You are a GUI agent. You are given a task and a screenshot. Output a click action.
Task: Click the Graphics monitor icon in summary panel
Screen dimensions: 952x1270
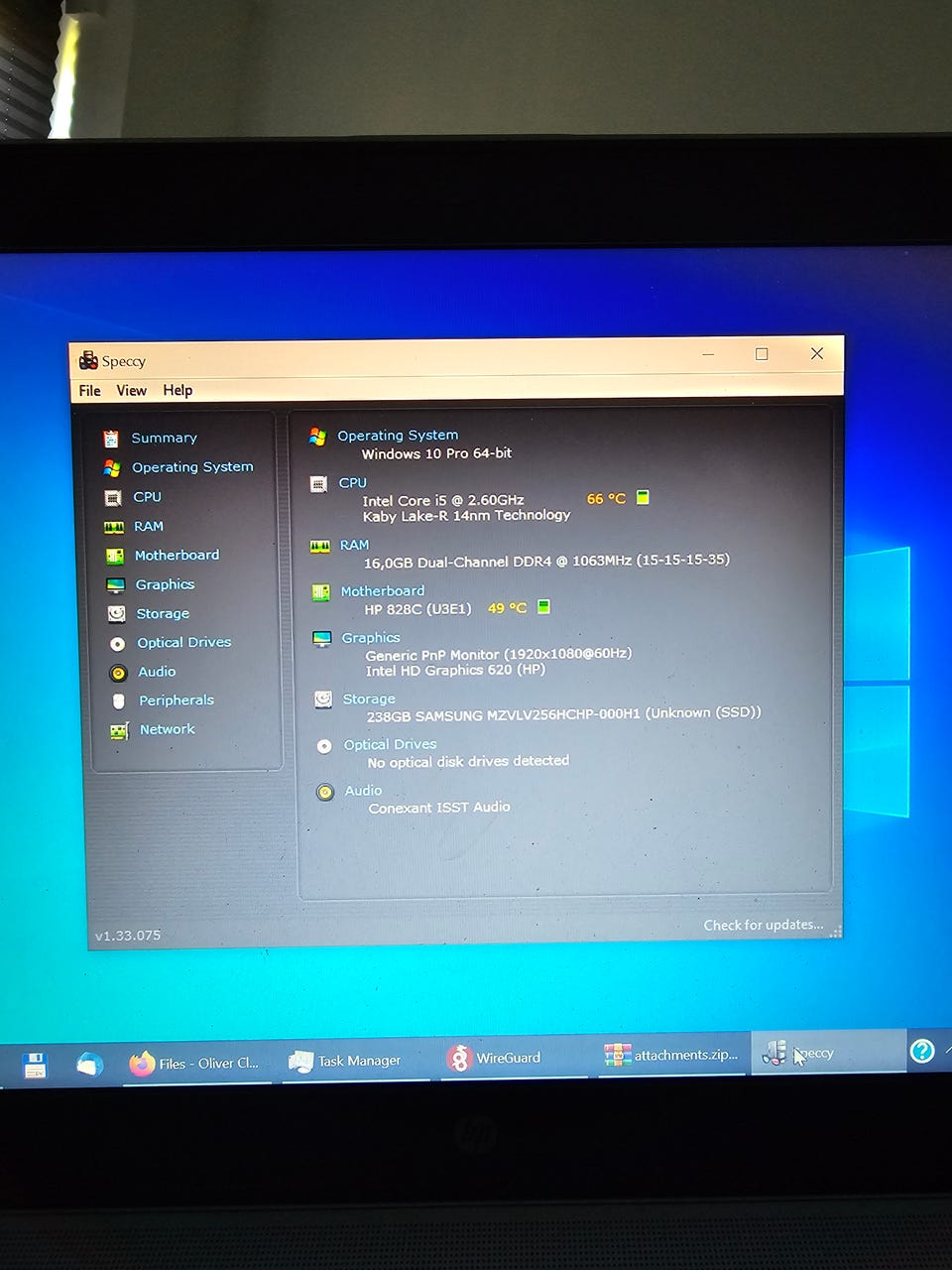tap(321, 639)
